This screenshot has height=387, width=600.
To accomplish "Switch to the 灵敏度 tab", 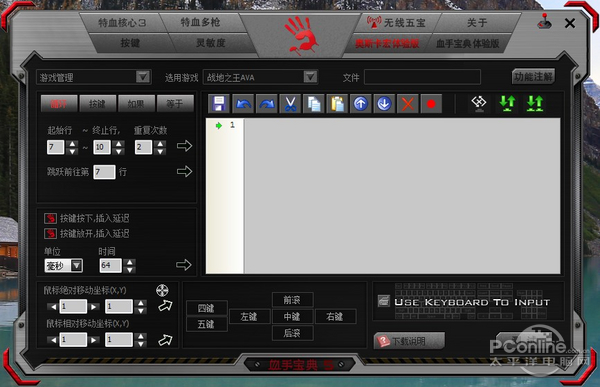I will click(x=210, y=43).
